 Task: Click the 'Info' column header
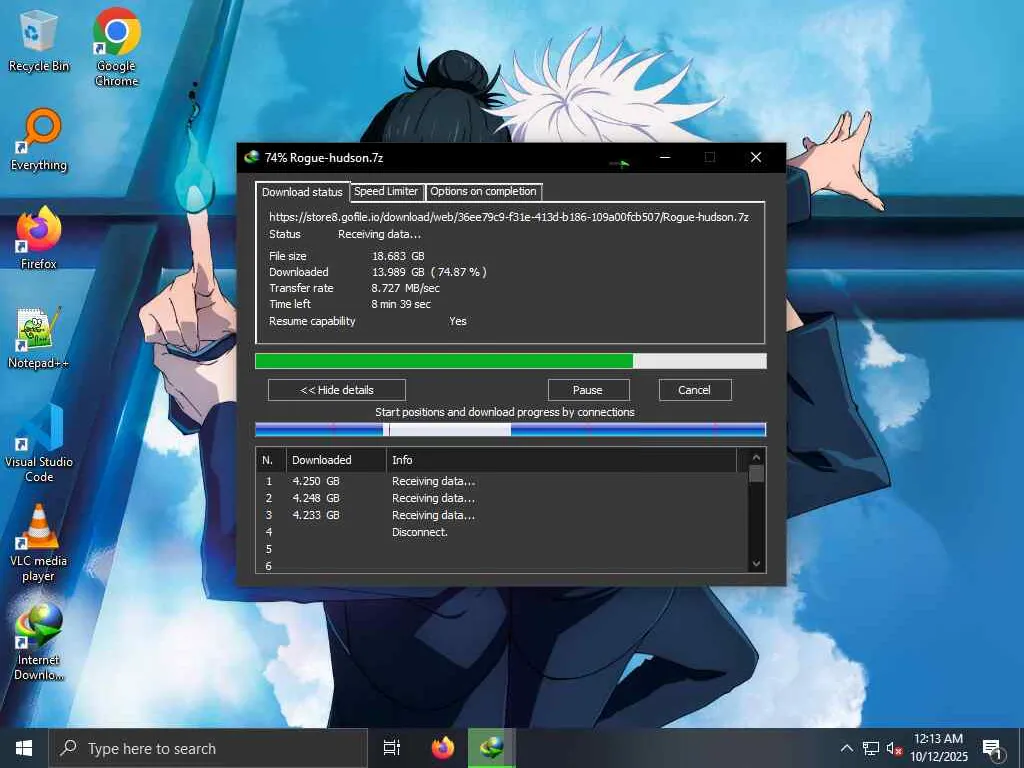tap(562, 460)
